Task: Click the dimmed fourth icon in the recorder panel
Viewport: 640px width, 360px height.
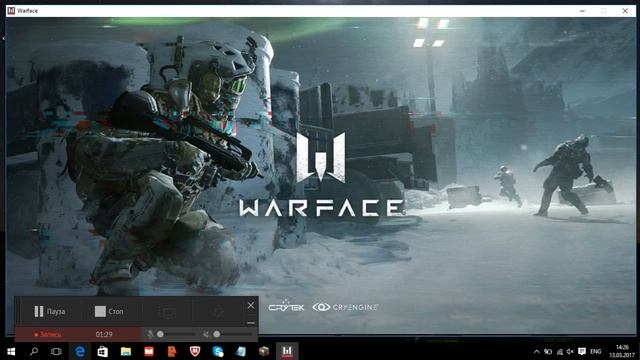Action: coord(219,312)
